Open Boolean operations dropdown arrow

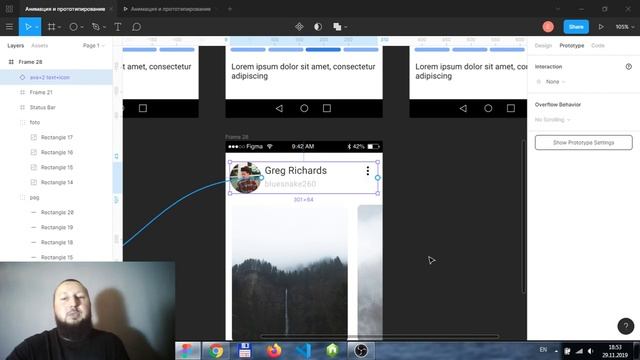pyautogui.click(x=346, y=27)
